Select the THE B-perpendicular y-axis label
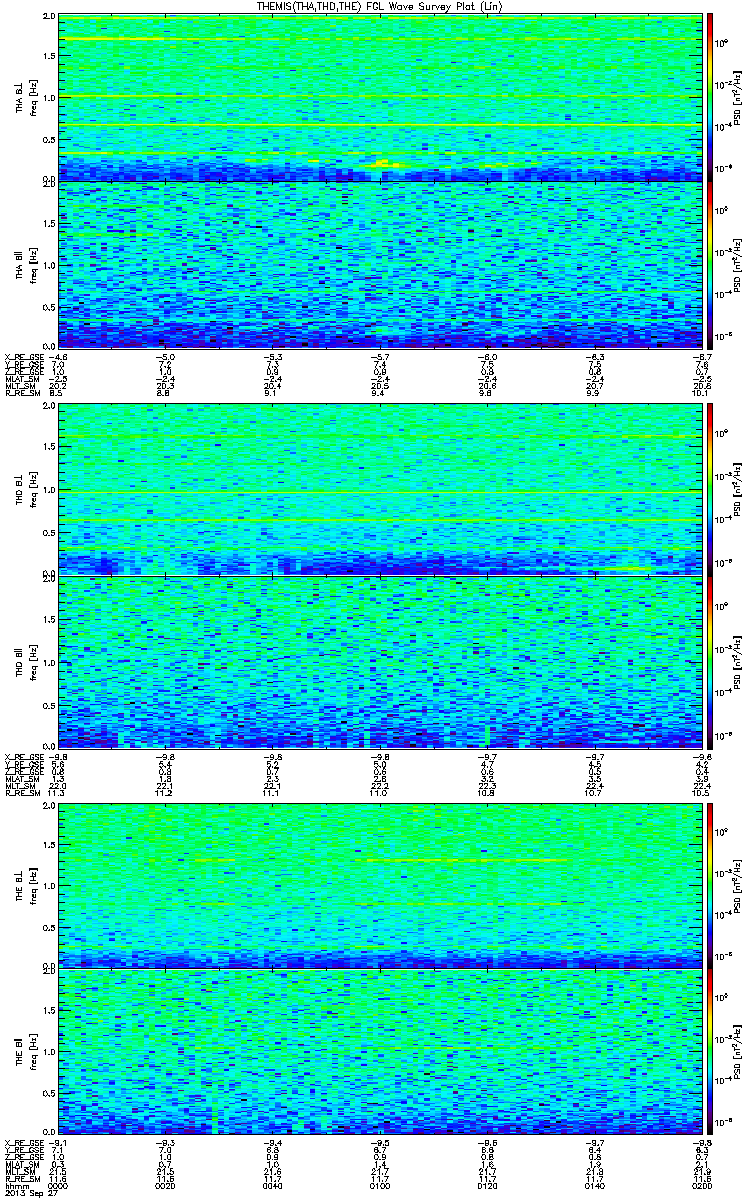Screen dimensions: 750x1200 click(x=20, y=884)
